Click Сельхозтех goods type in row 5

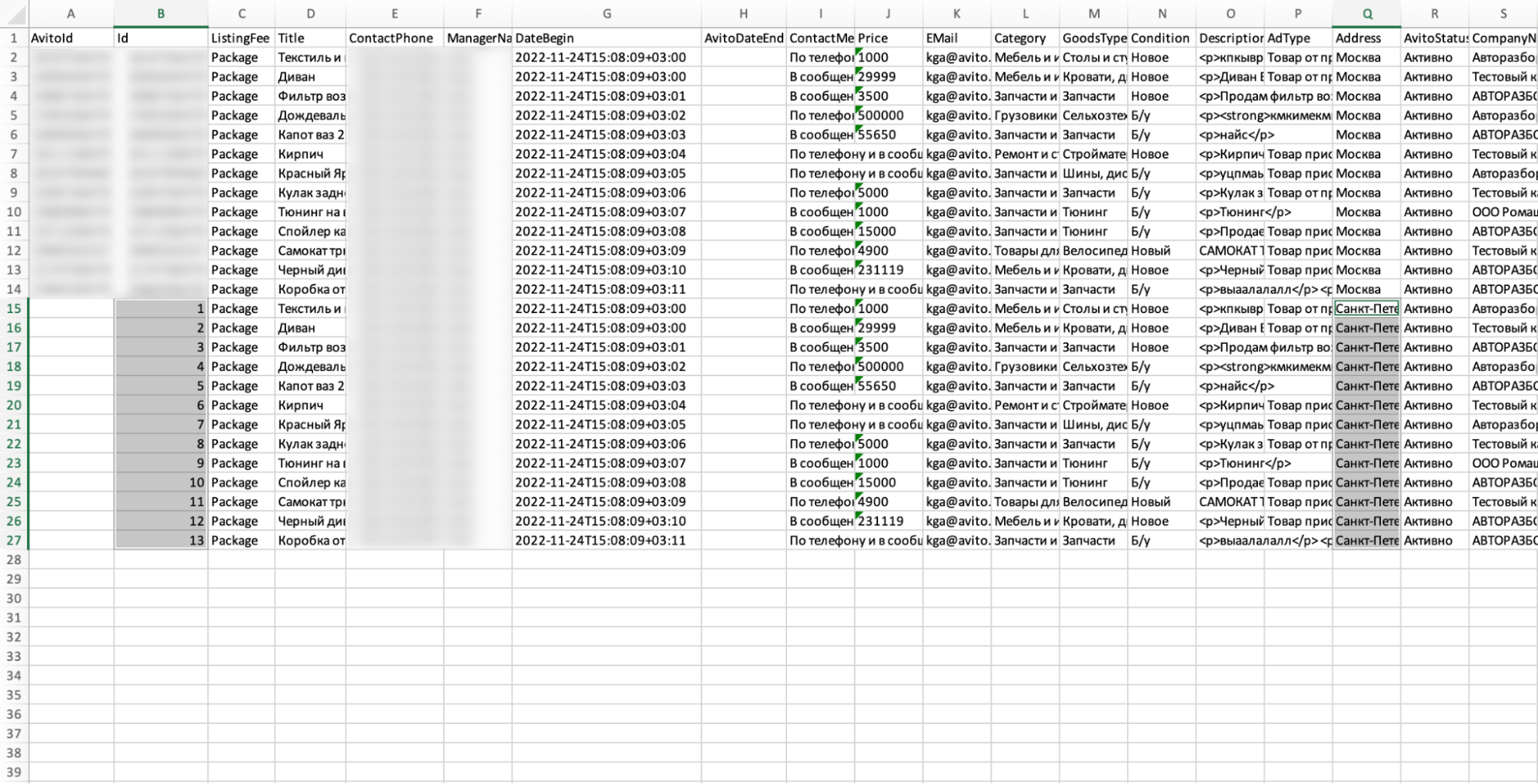click(x=1093, y=115)
